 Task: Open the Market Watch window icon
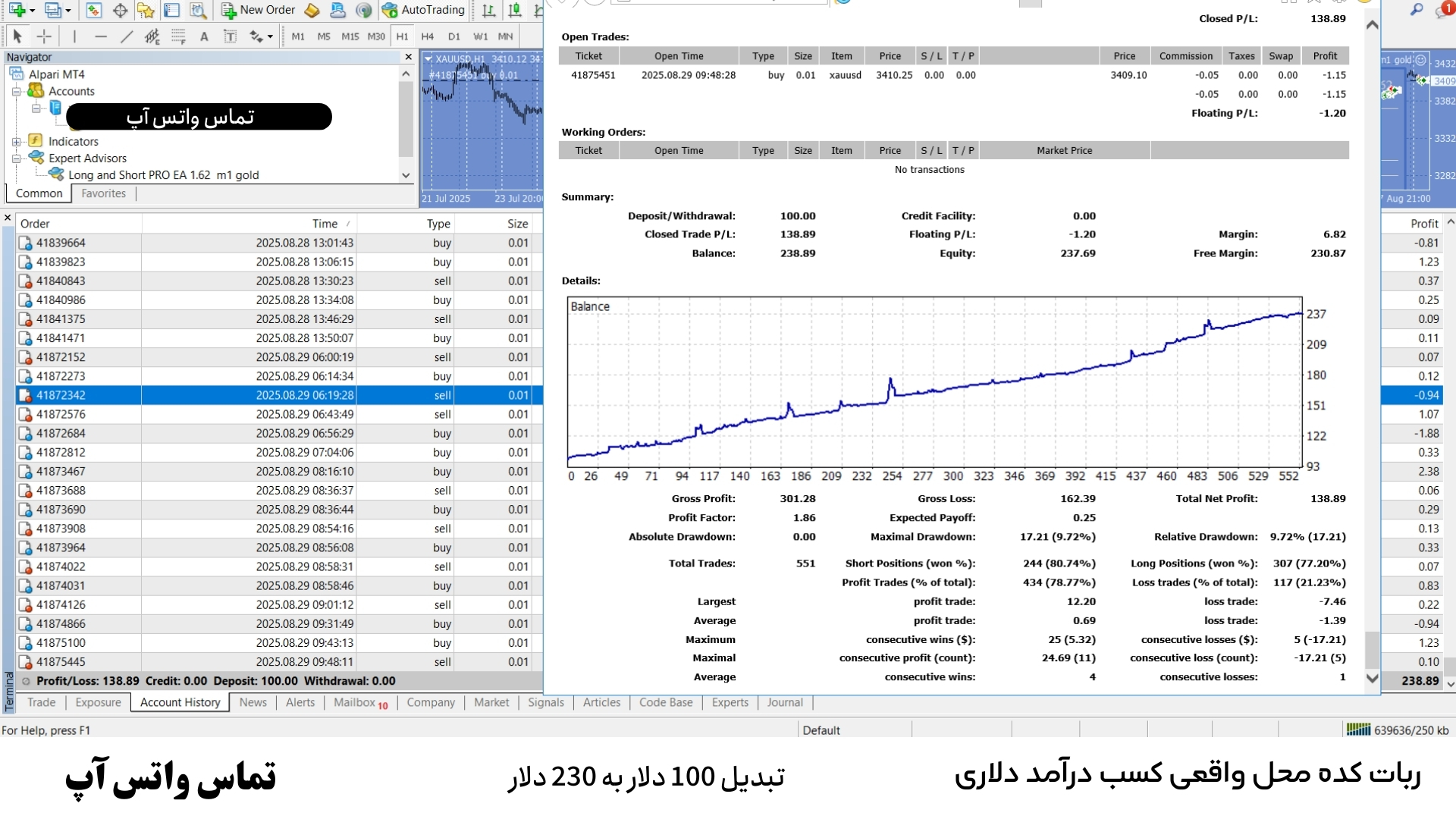coord(93,10)
